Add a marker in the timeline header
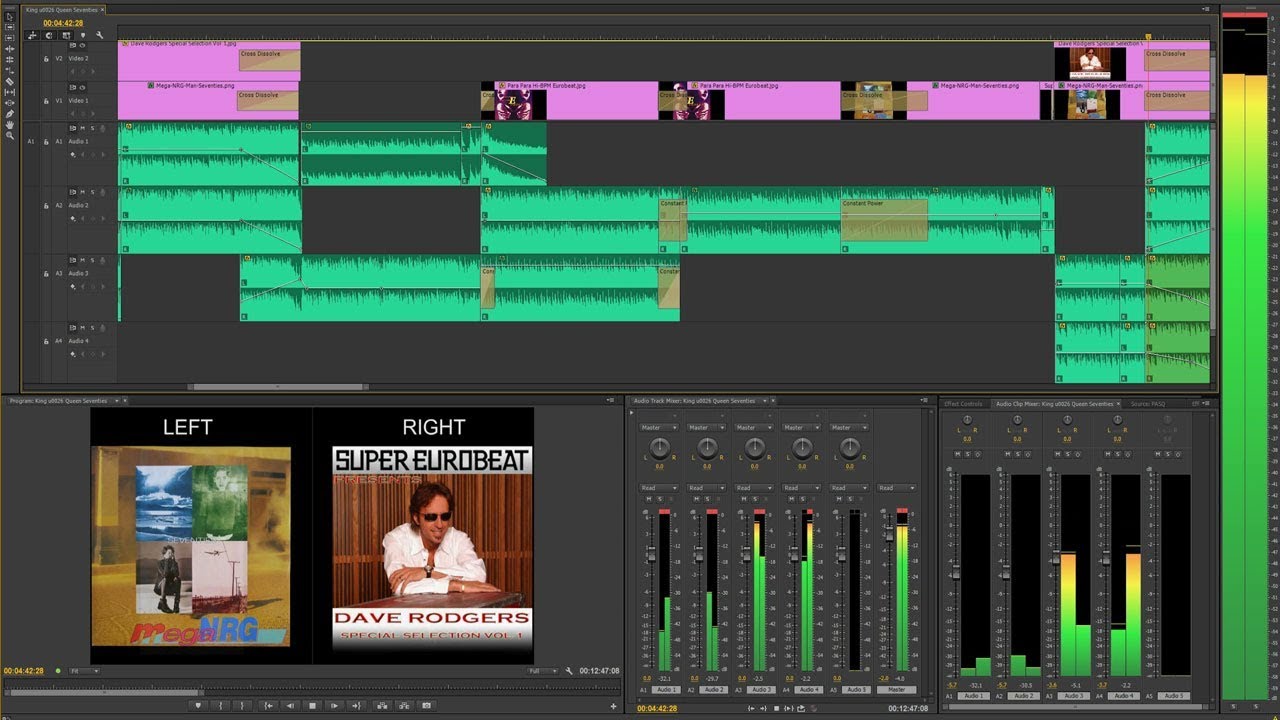 click(x=82, y=35)
